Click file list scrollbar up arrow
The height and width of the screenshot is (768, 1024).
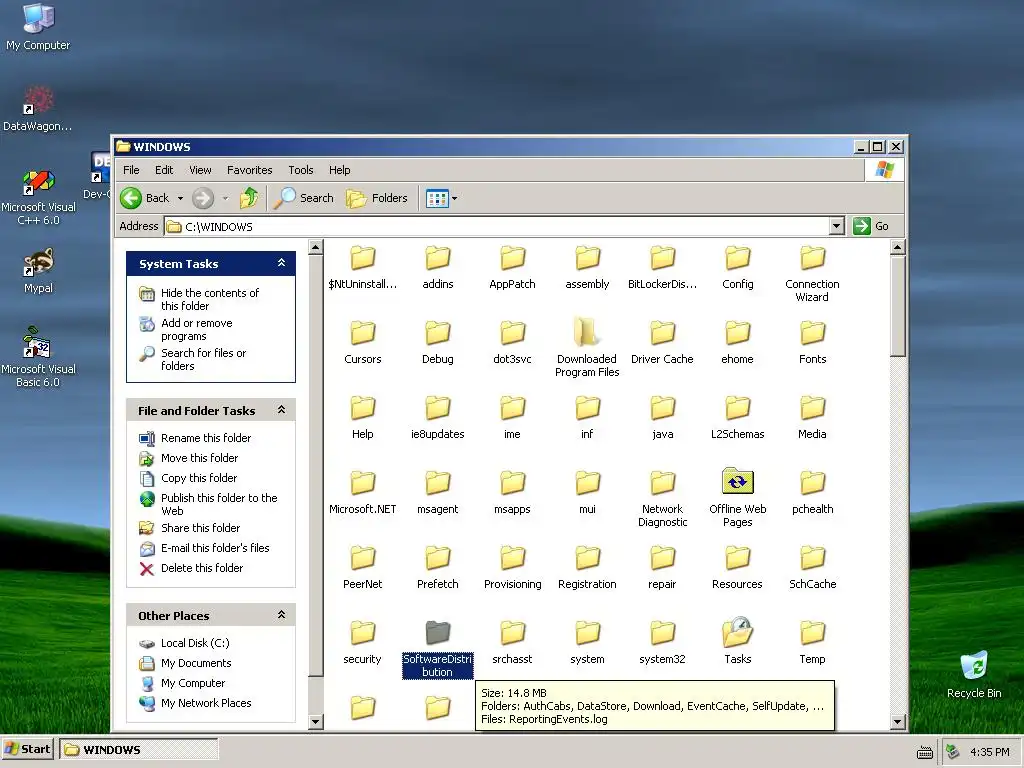pos(897,247)
